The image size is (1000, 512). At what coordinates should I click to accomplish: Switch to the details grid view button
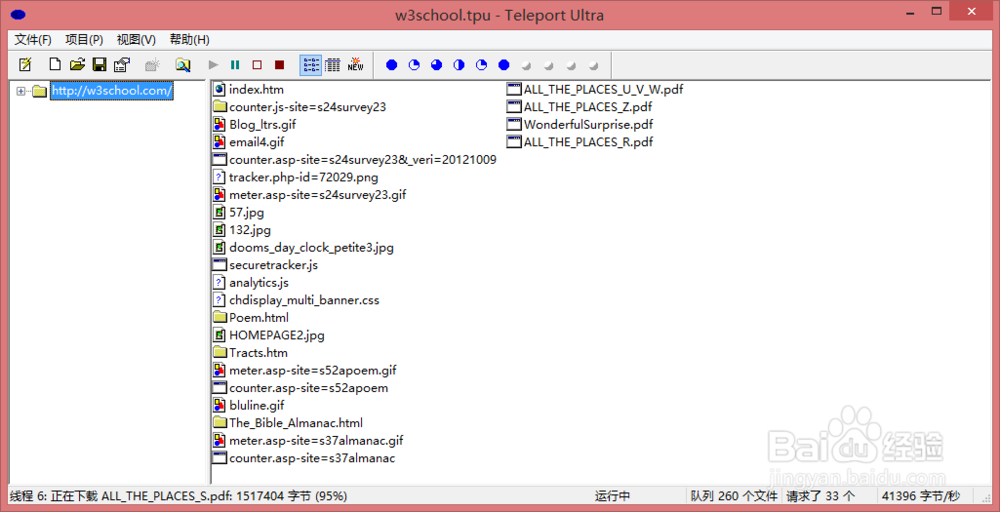point(332,64)
